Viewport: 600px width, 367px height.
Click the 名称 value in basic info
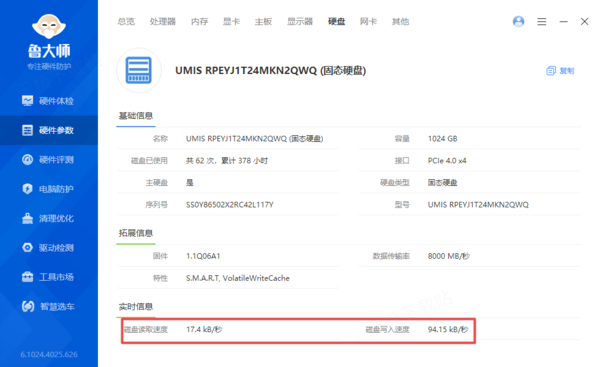pos(254,139)
